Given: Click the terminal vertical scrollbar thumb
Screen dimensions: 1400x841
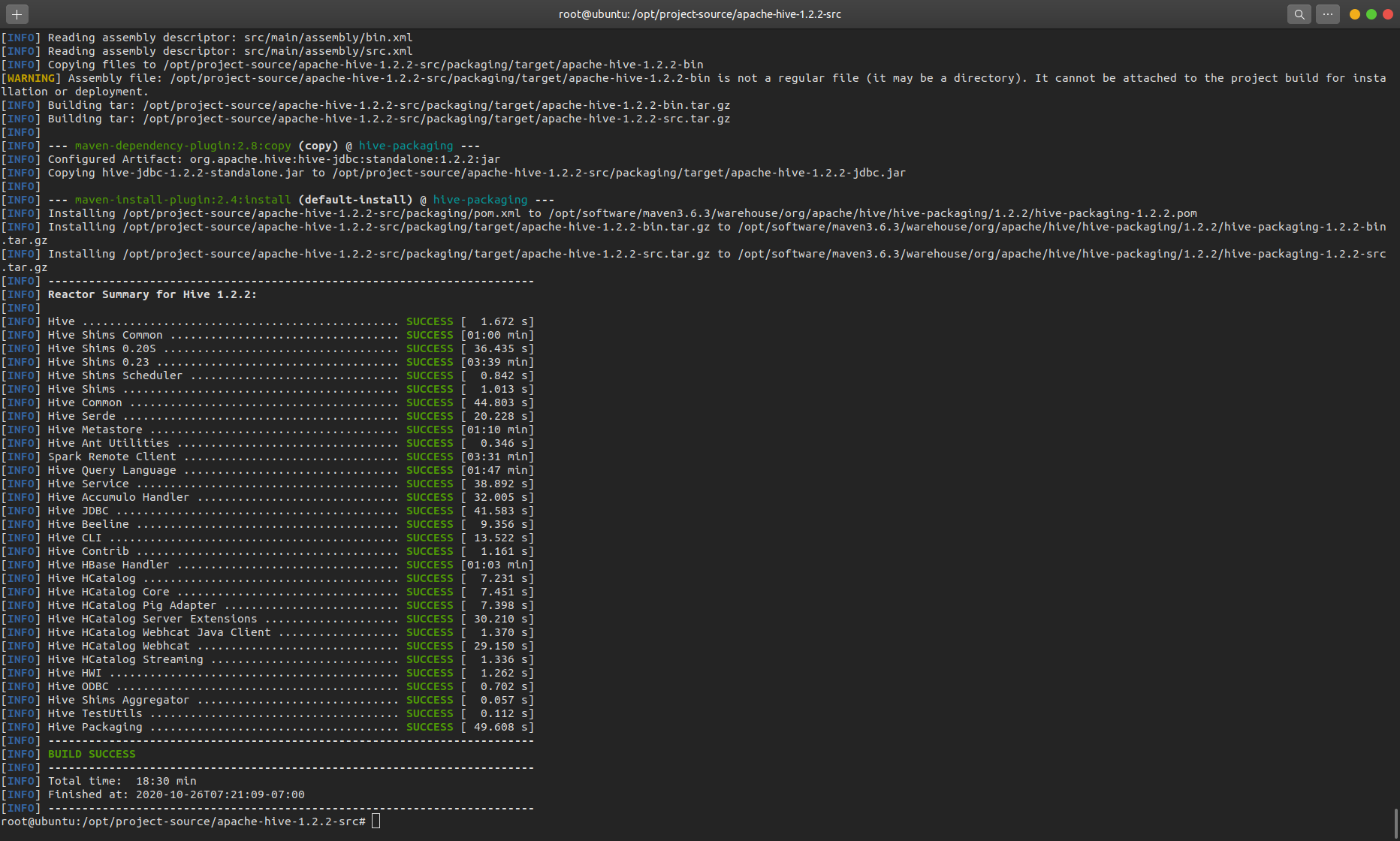Looking at the screenshot, I should coord(1396,824).
